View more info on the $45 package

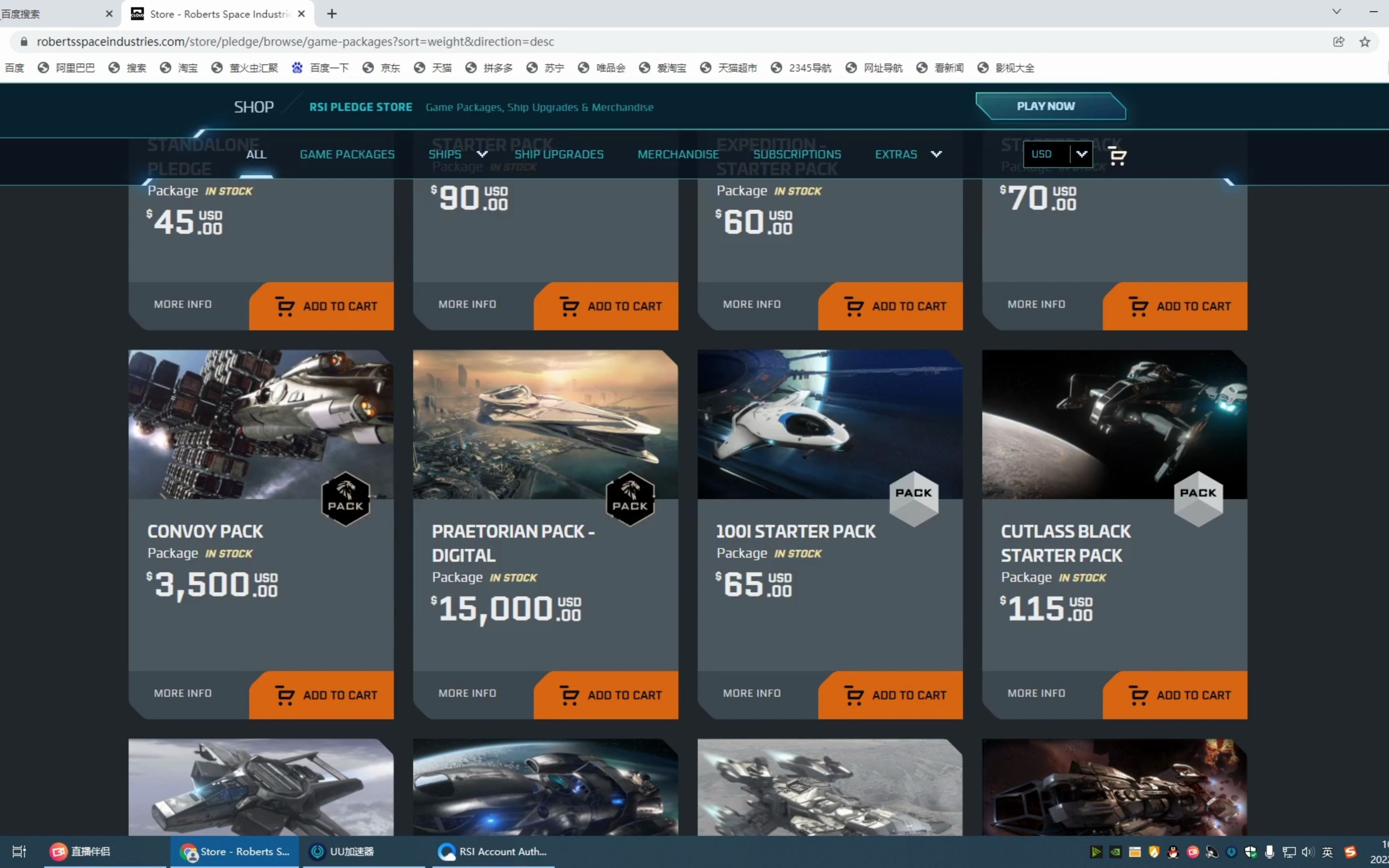coord(182,304)
